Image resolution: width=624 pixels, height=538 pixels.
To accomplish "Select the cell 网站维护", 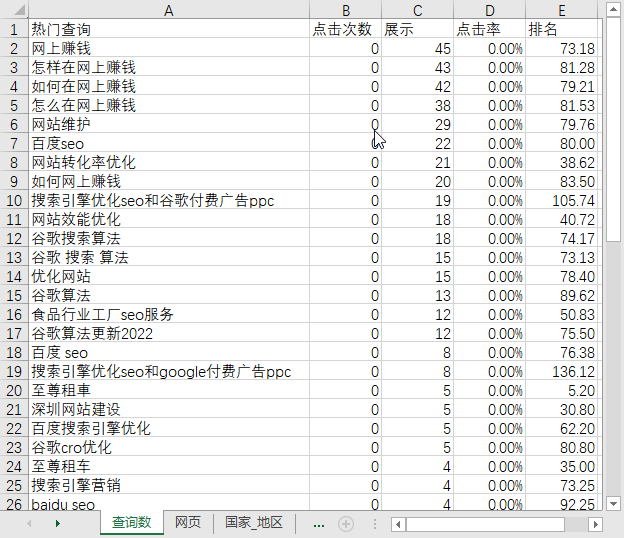I will click(169, 124).
